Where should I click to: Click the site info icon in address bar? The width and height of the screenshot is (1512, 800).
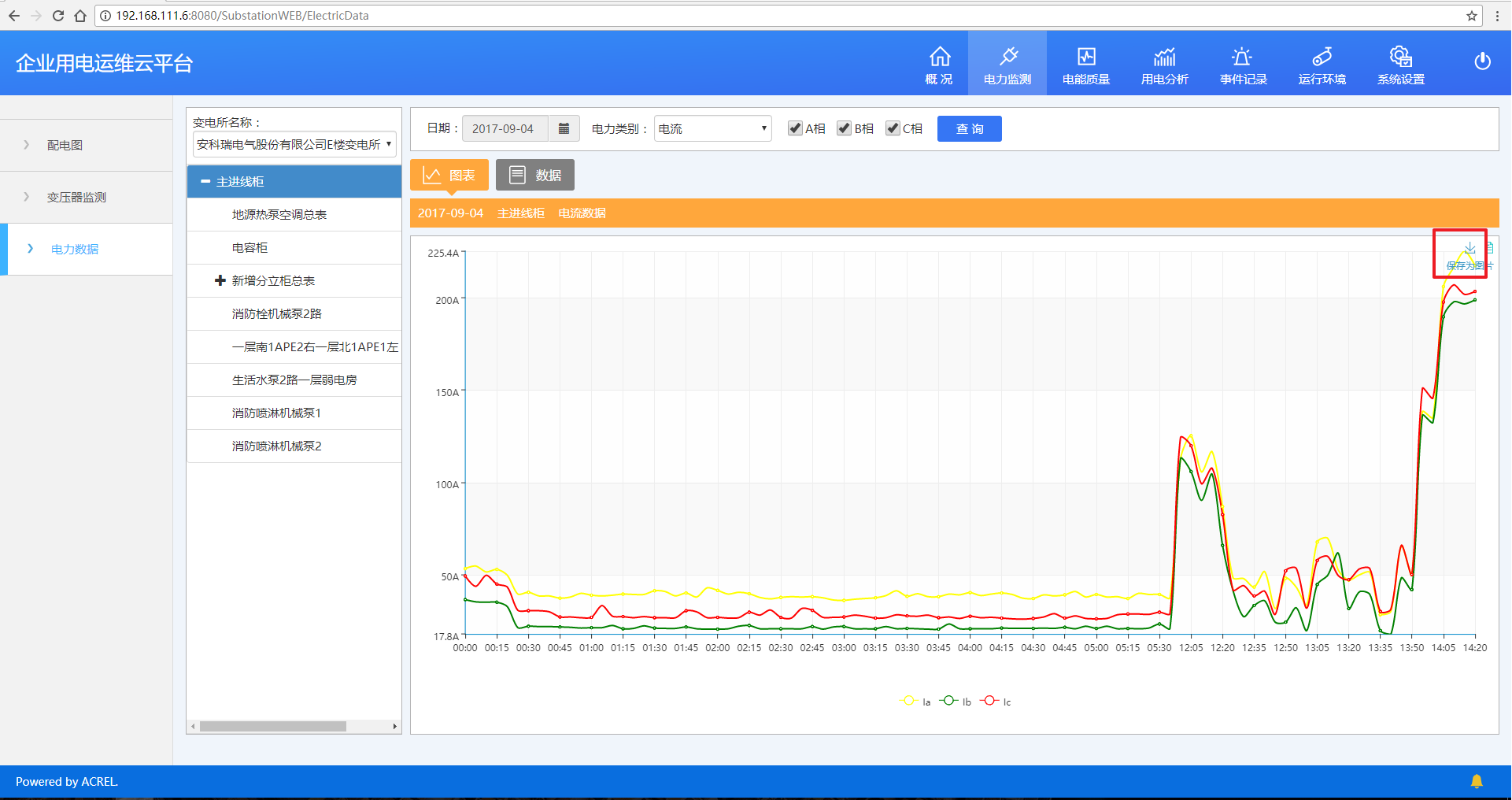point(105,16)
